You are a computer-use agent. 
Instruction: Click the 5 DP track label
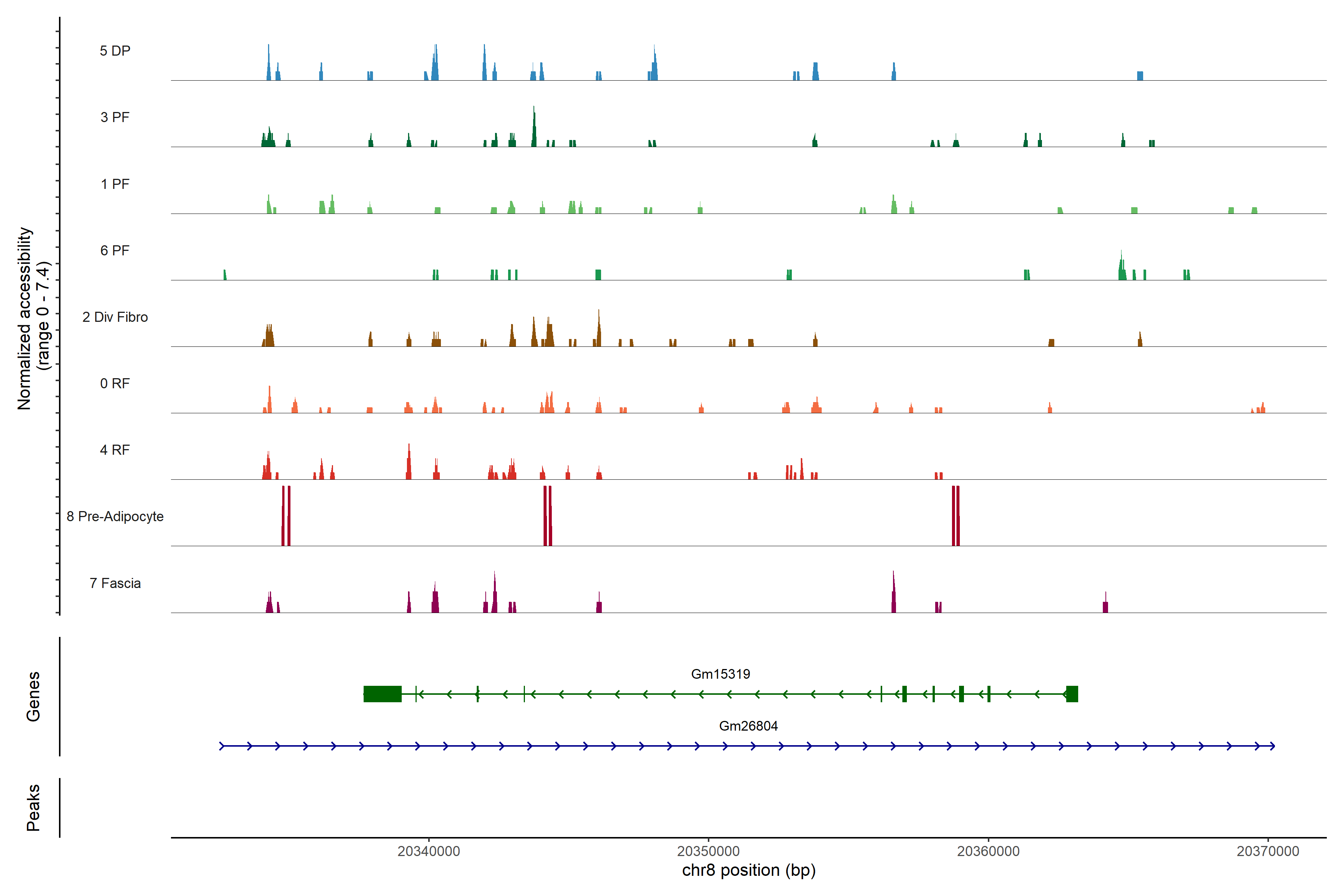point(115,51)
